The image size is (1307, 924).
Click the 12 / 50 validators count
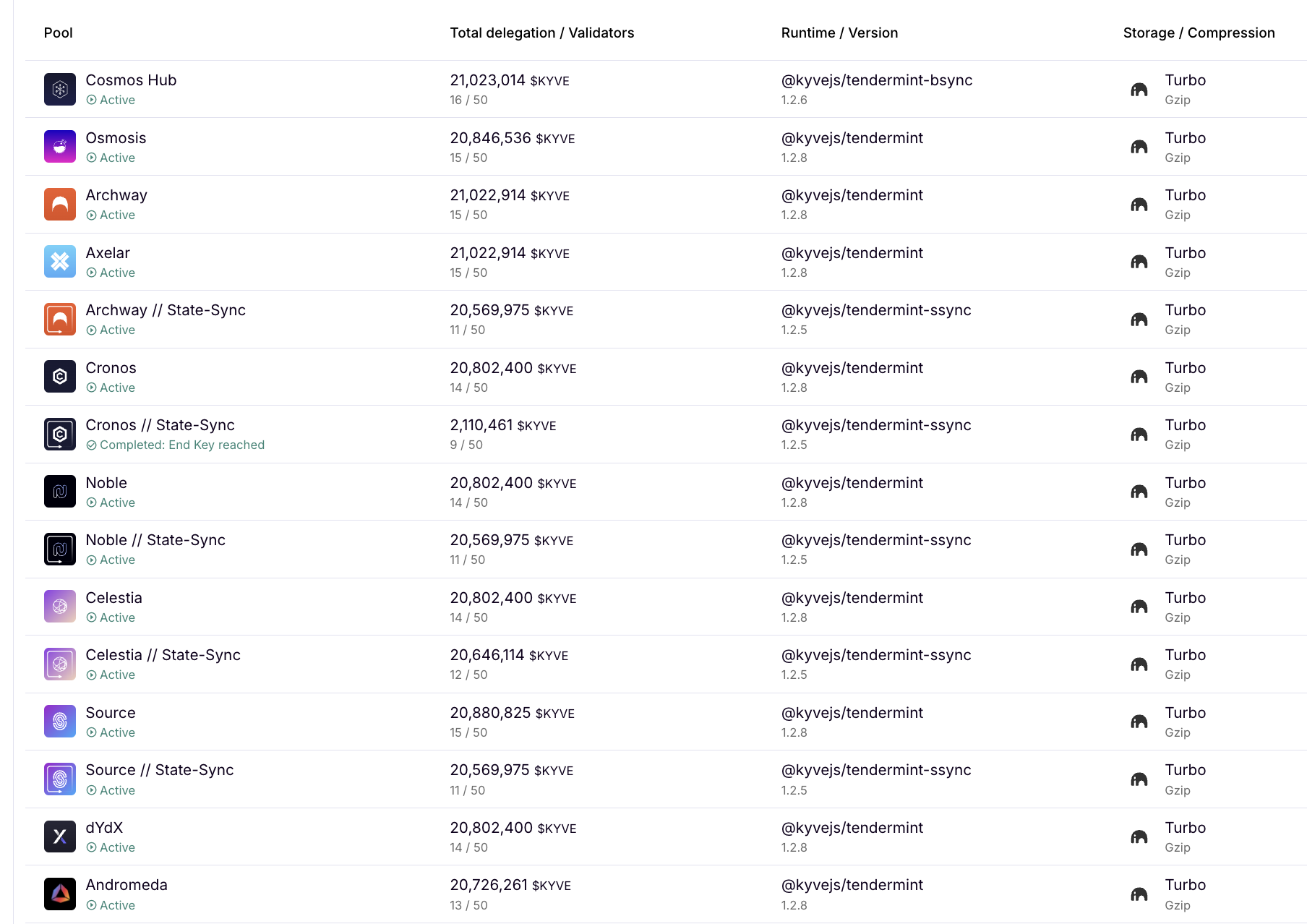tap(468, 675)
